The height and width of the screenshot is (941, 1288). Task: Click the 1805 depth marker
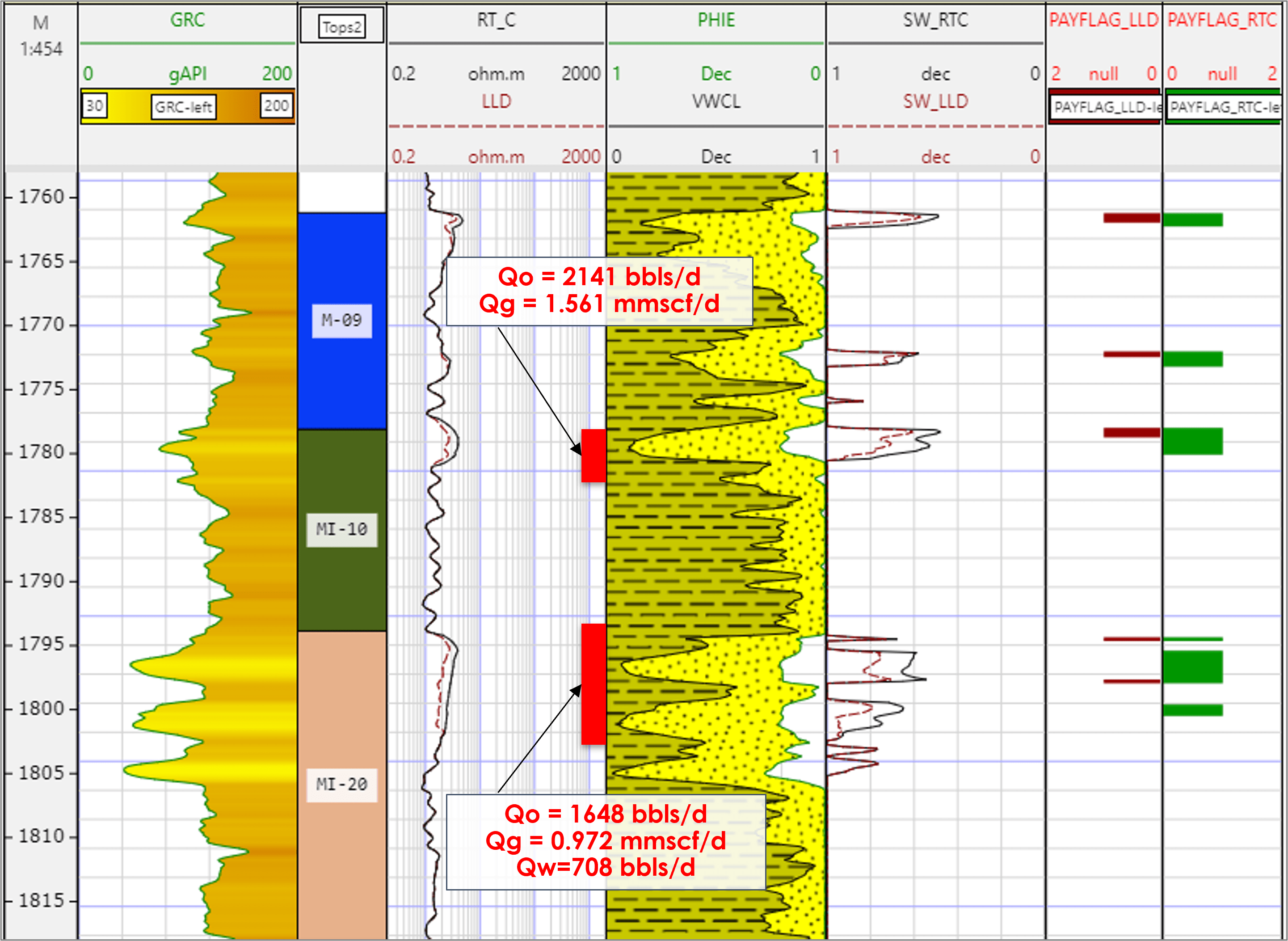tap(42, 773)
